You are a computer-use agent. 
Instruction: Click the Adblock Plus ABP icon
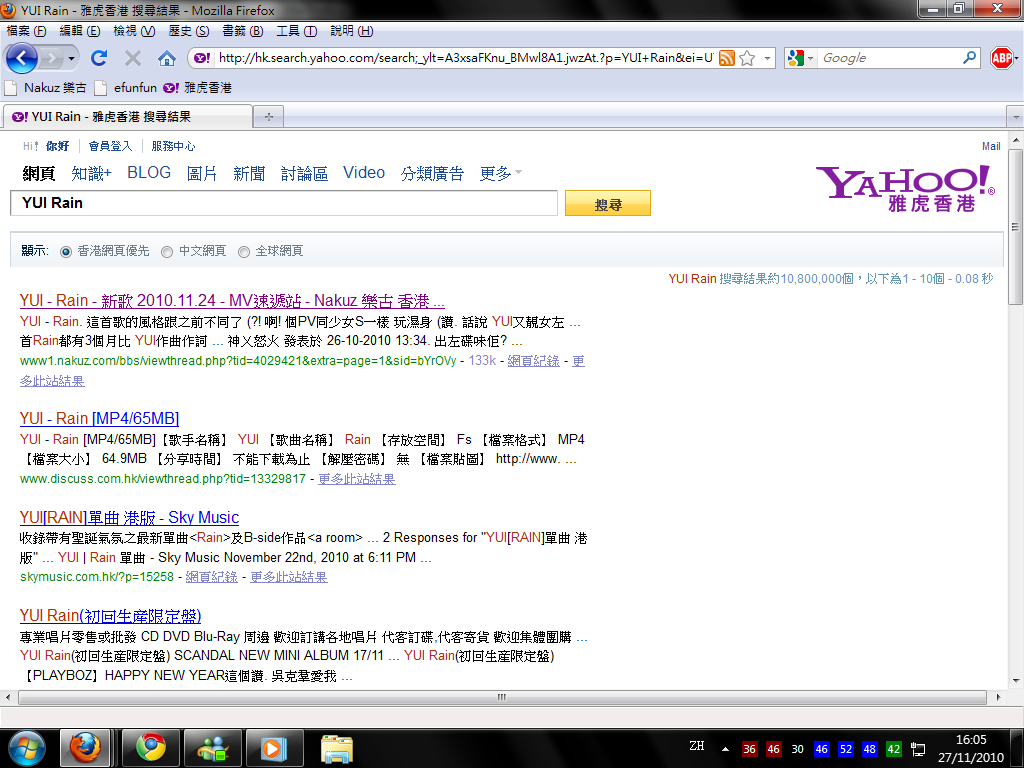click(1000, 58)
